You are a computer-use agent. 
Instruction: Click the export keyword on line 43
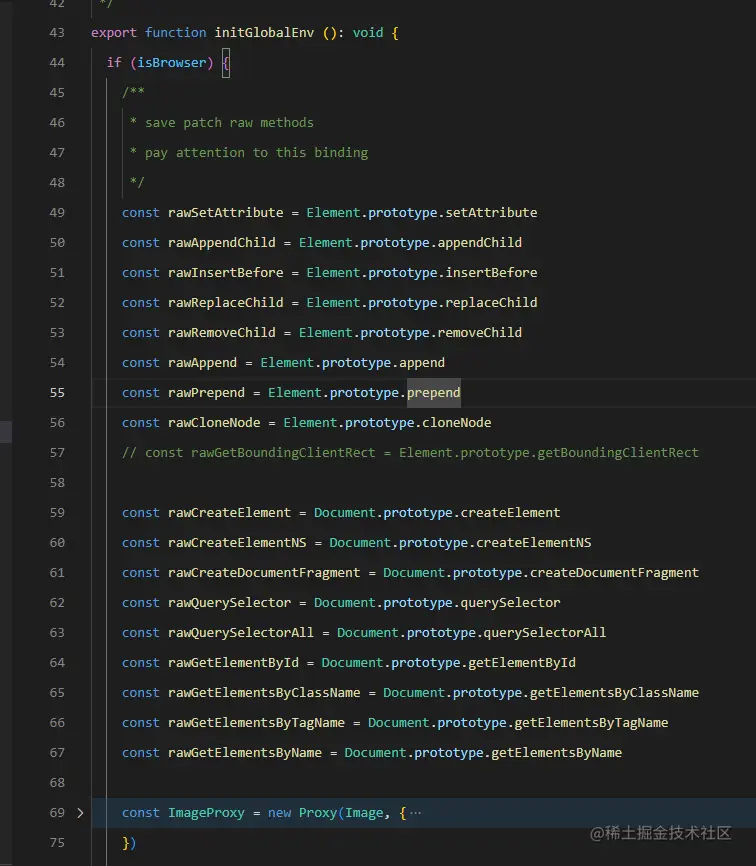click(114, 33)
